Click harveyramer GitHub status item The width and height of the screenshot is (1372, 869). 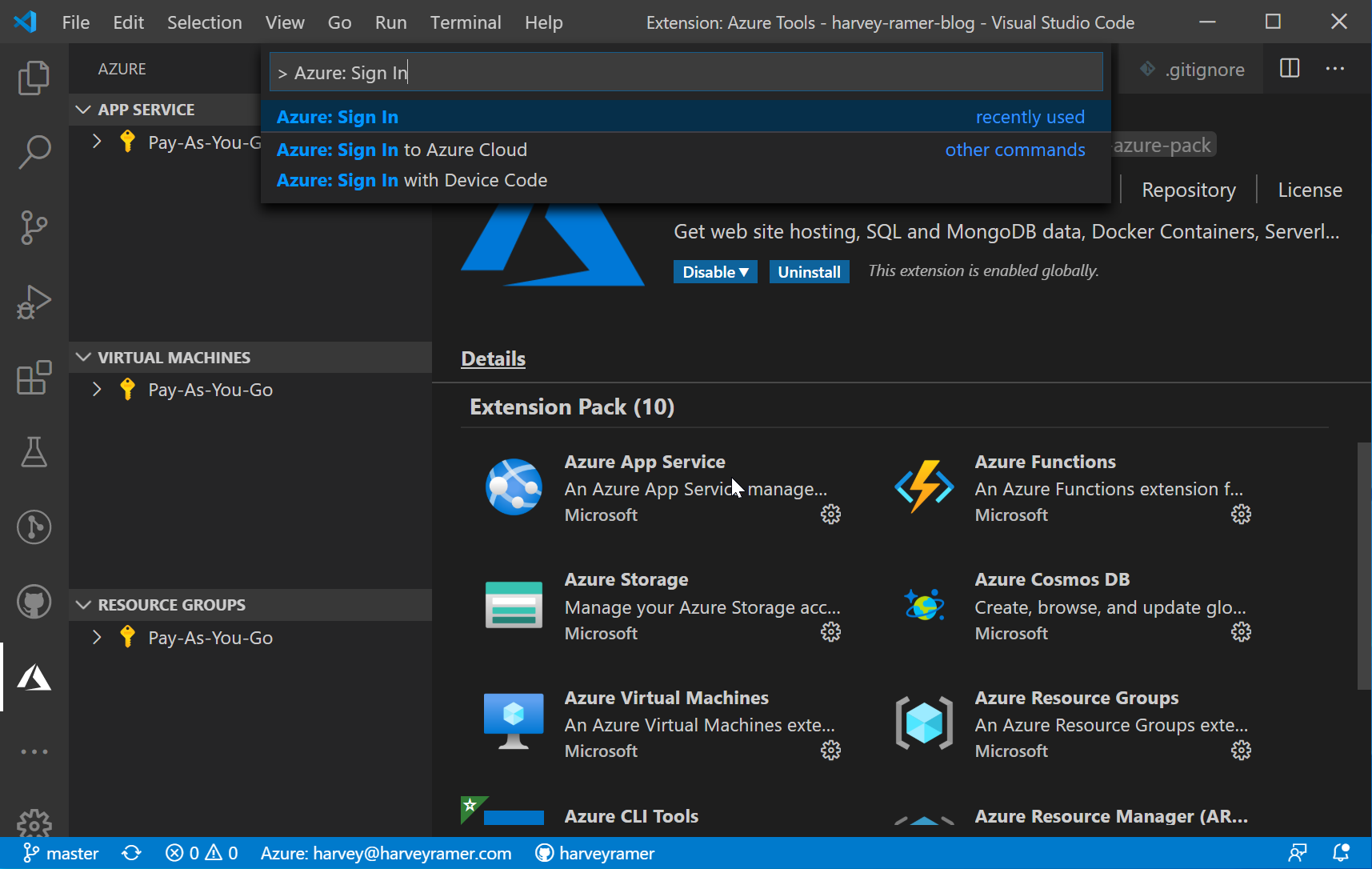point(594,853)
